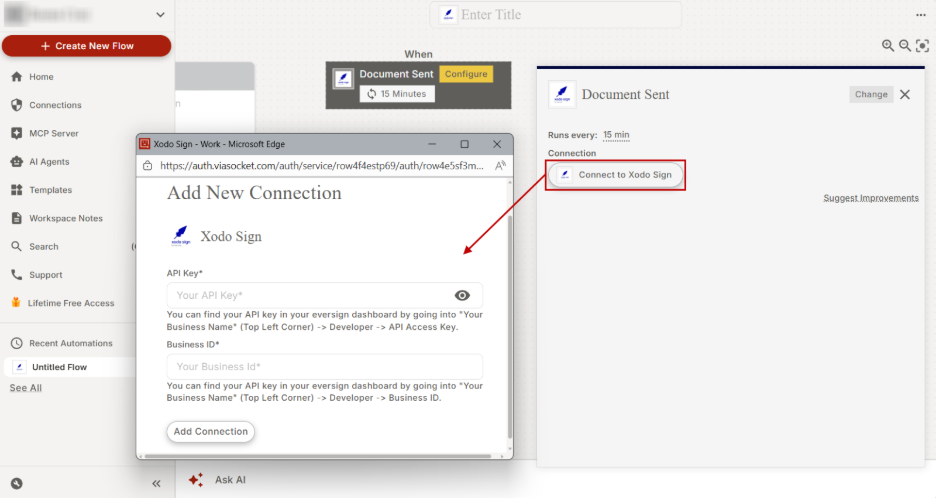Screen dimensions: 936x498
Task: Toggle API key visibility eye icon
Action: click(x=462, y=296)
